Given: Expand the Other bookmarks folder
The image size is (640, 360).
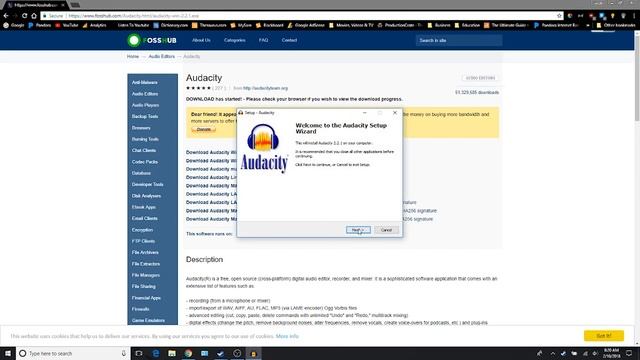Looking at the screenshot, I should [x=616, y=25].
